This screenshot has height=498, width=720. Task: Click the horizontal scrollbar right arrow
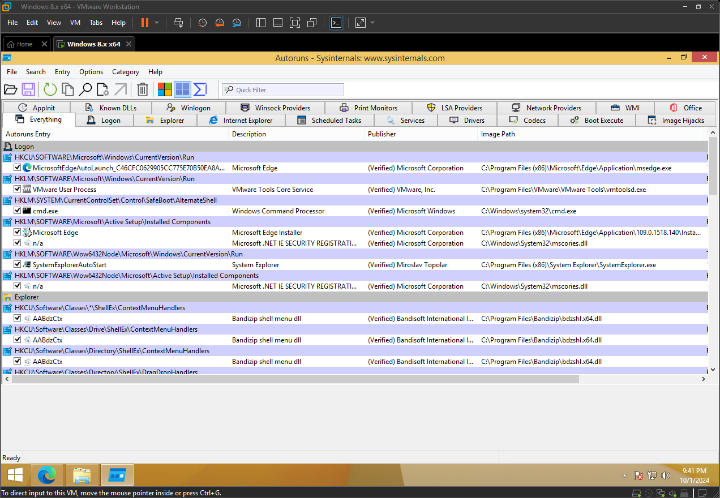point(703,379)
